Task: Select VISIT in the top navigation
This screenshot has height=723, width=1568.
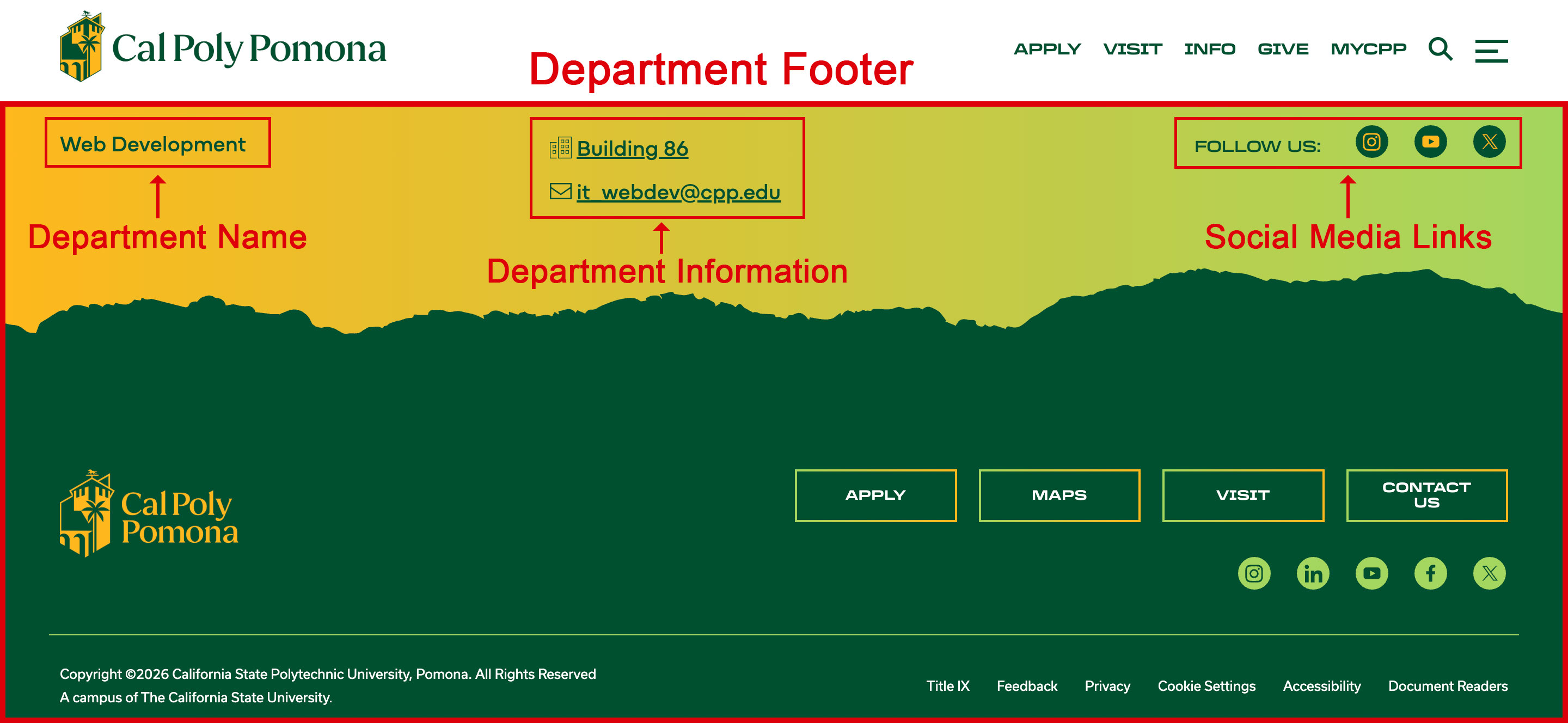Action: (x=1133, y=50)
